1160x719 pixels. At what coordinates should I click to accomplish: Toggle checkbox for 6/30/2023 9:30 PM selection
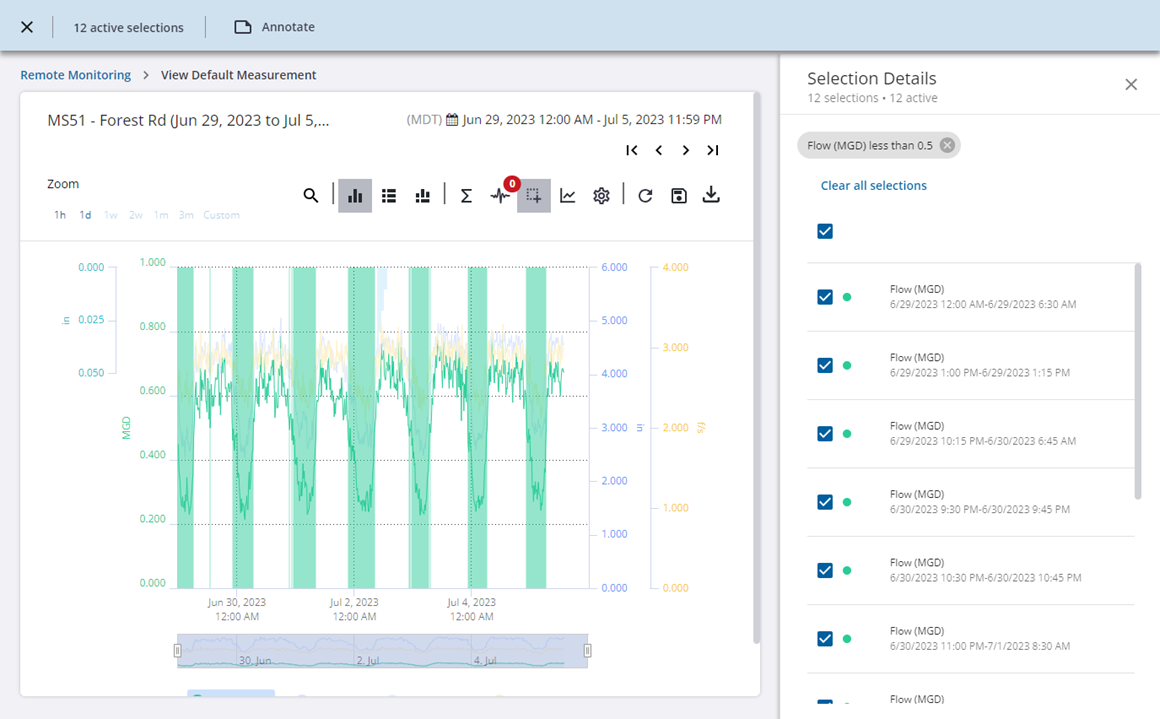point(825,502)
